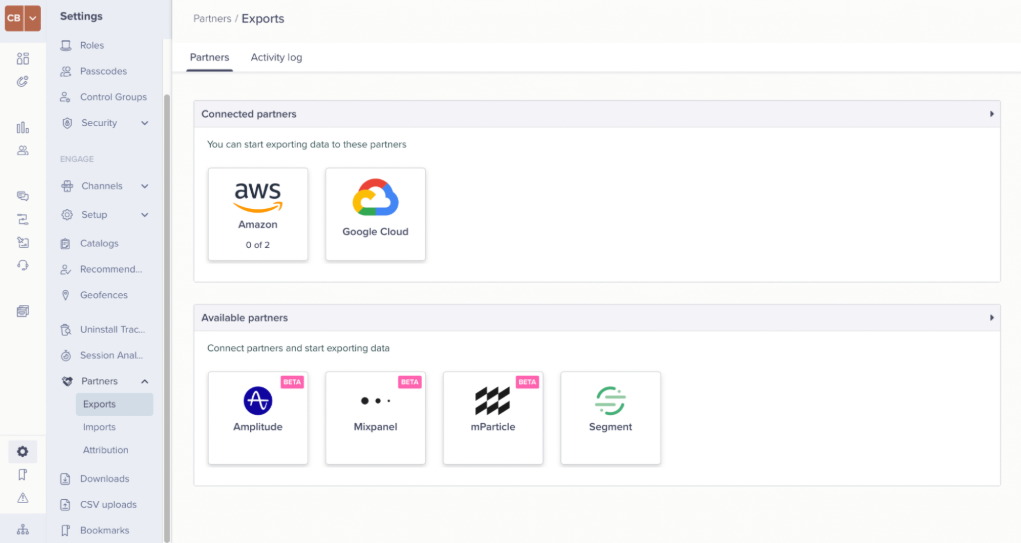This screenshot has height=543, width=1021.
Task: Connect the Segment partner card
Action: click(x=611, y=418)
